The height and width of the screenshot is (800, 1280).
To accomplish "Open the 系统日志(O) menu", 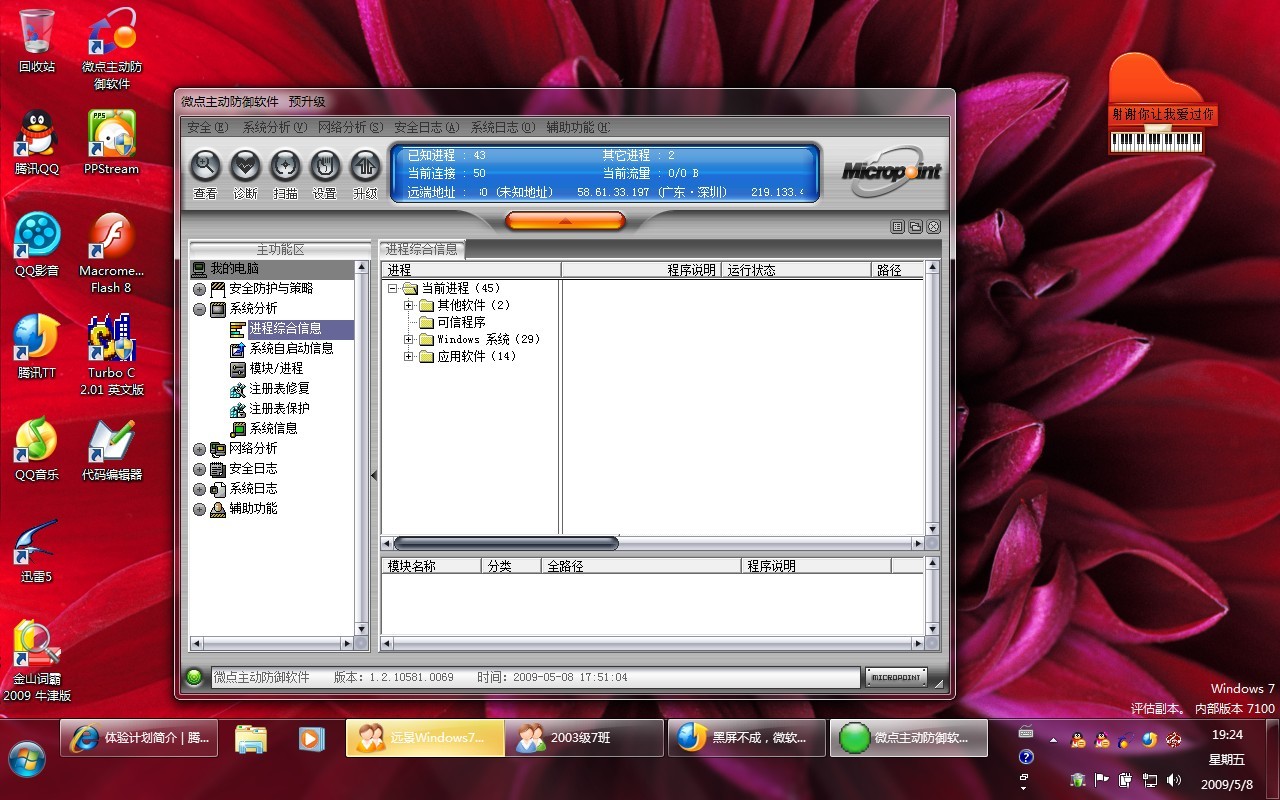I will click(x=502, y=127).
